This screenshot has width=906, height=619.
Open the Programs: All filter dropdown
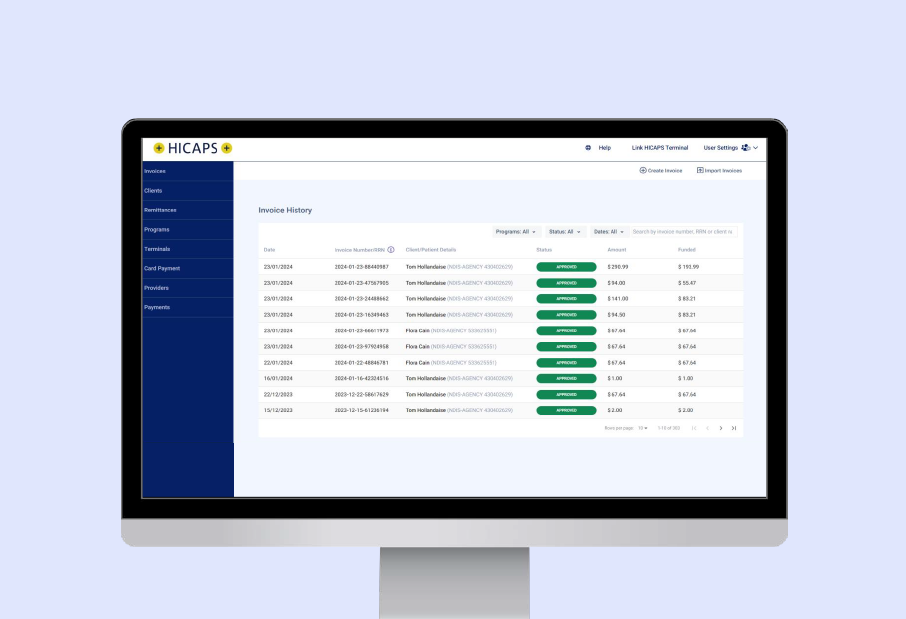516,232
